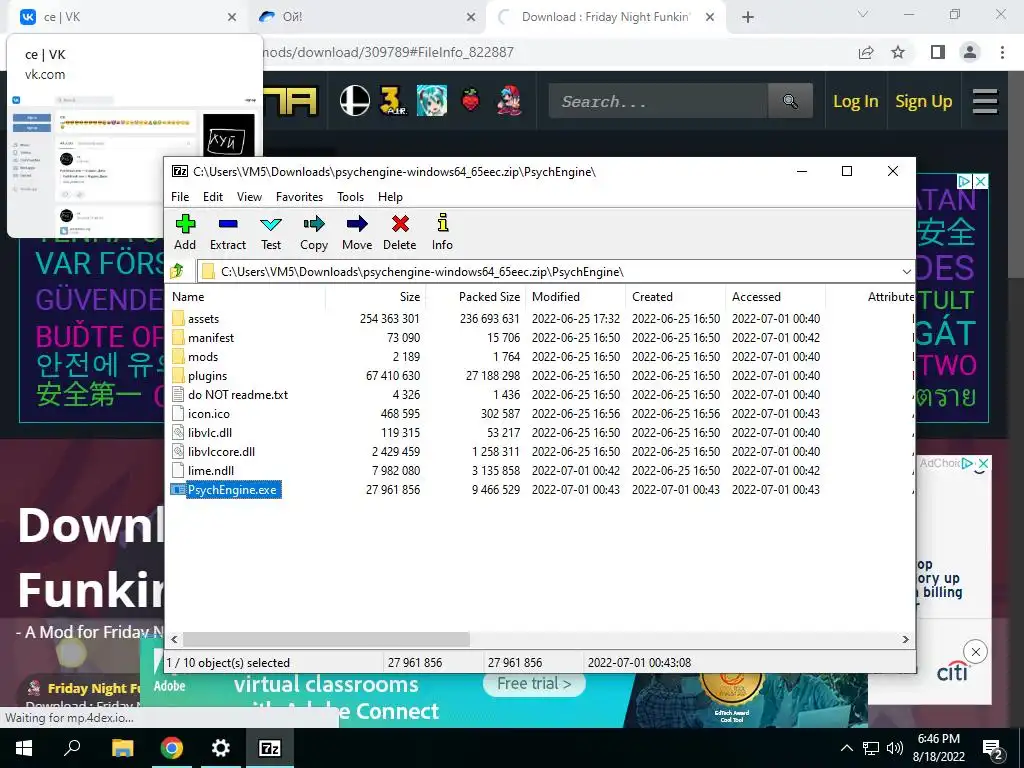1024x768 pixels.
Task: Close the Citi ad overlay
Action: pos(976,652)
